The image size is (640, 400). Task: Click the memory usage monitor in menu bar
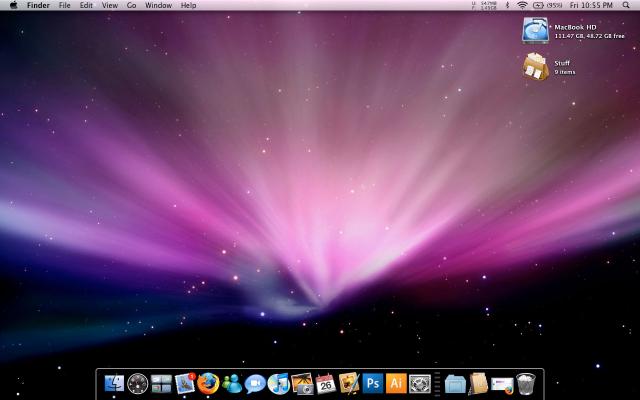484,5
